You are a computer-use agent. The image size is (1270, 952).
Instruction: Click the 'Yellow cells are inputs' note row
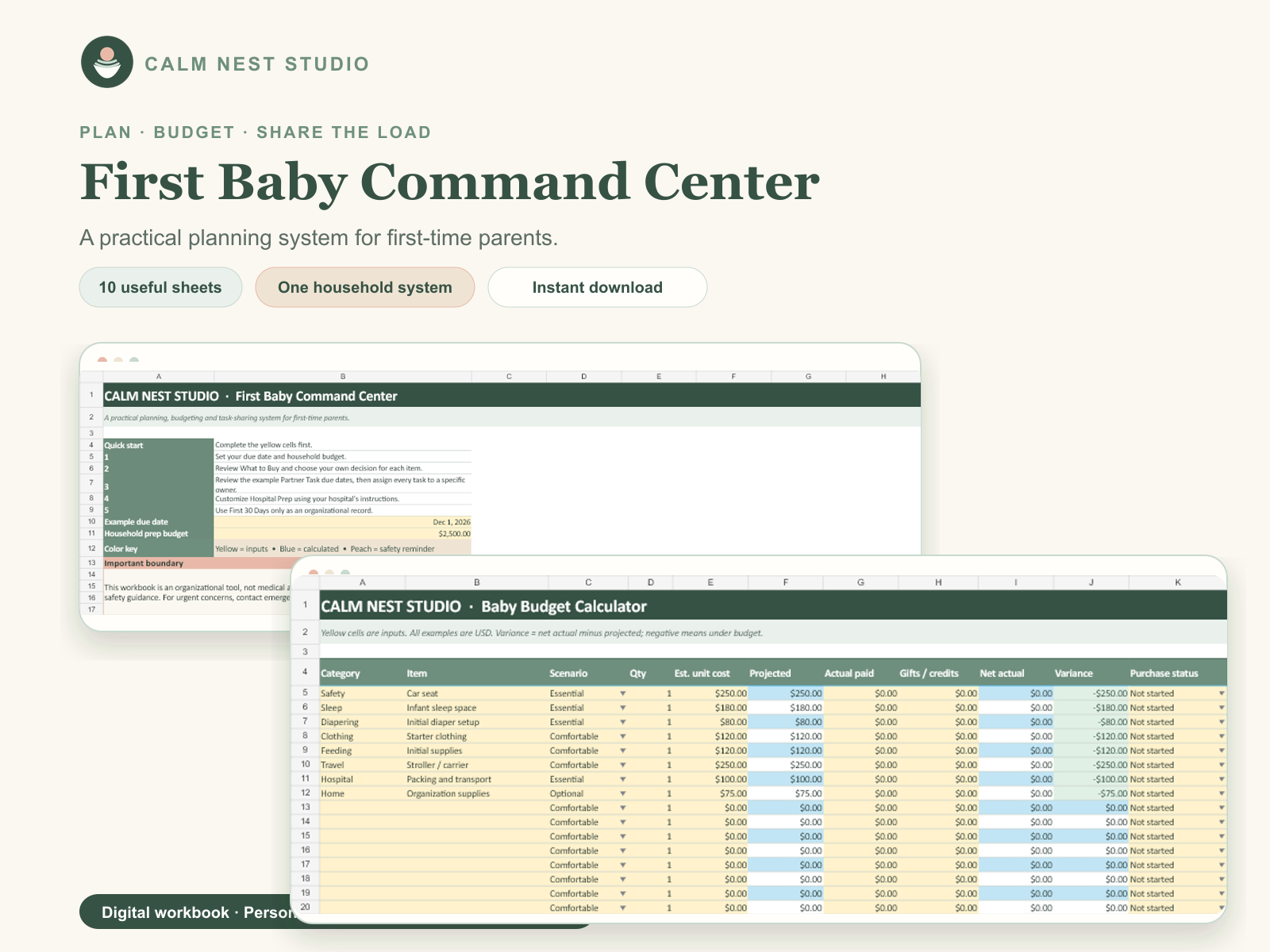pos(773,633)
